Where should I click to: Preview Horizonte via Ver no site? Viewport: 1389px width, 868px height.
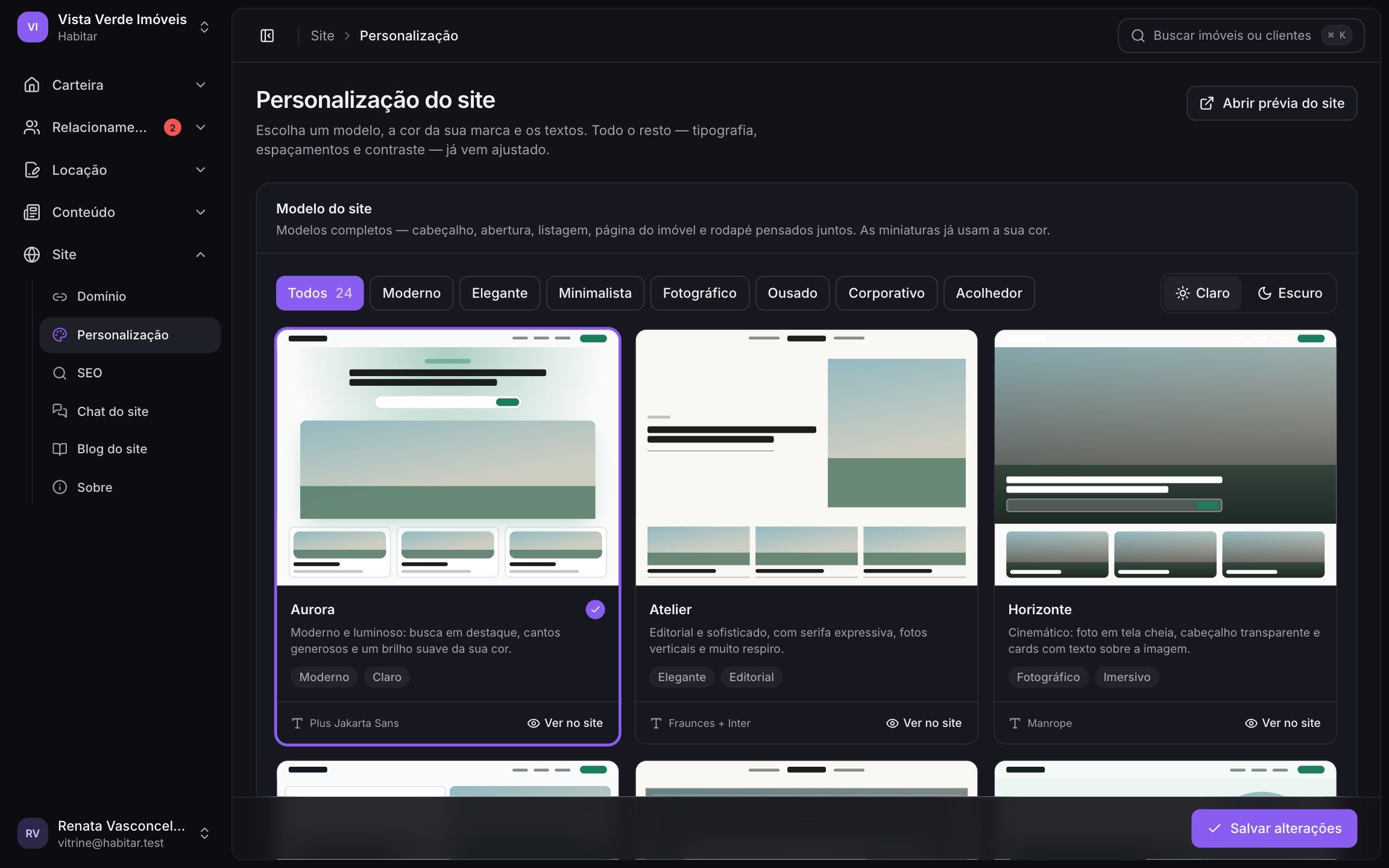(1282, 723)
